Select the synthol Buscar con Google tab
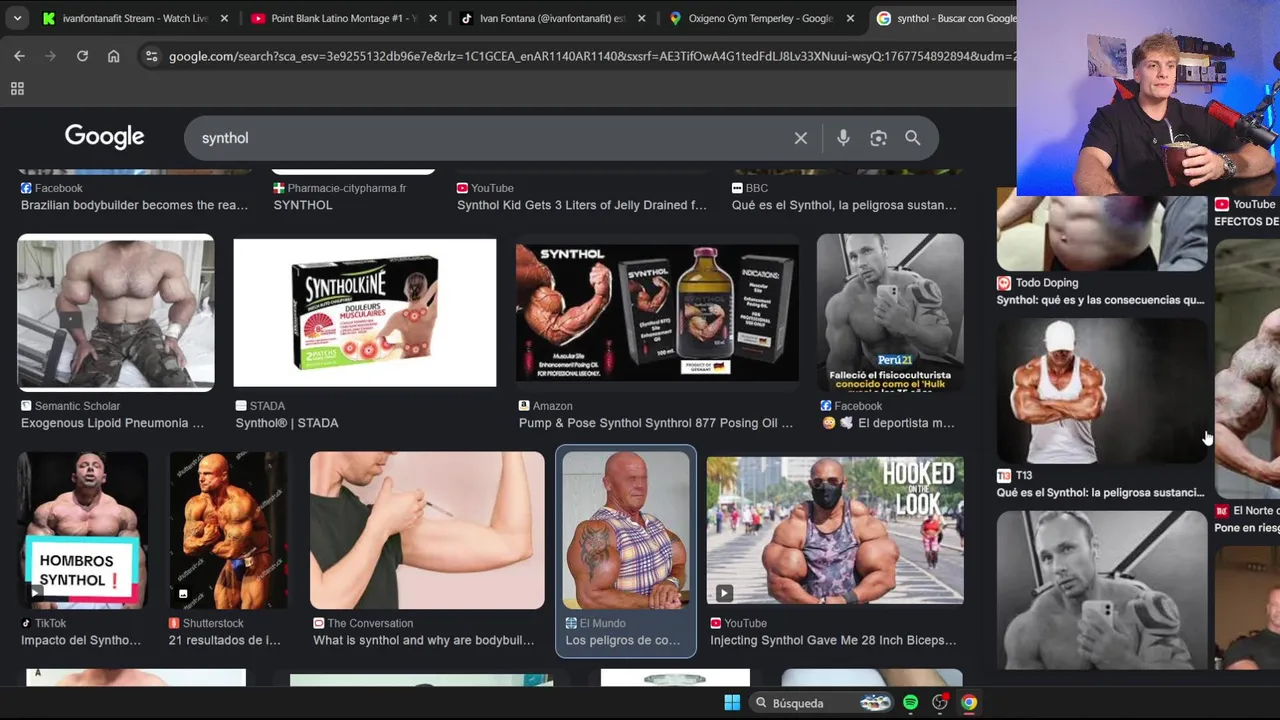The width and height of the screenshot is (1280, 720). [942, 18]
